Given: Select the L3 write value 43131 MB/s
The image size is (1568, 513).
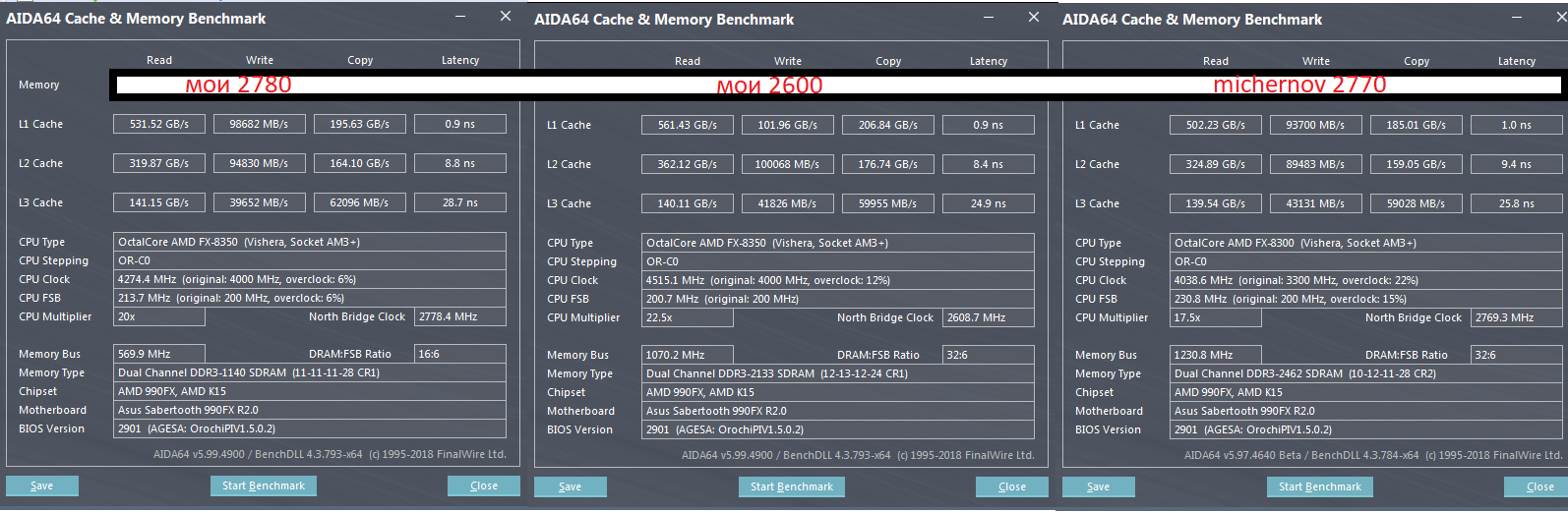Looking at the screenshot, I should (1316, 203).
